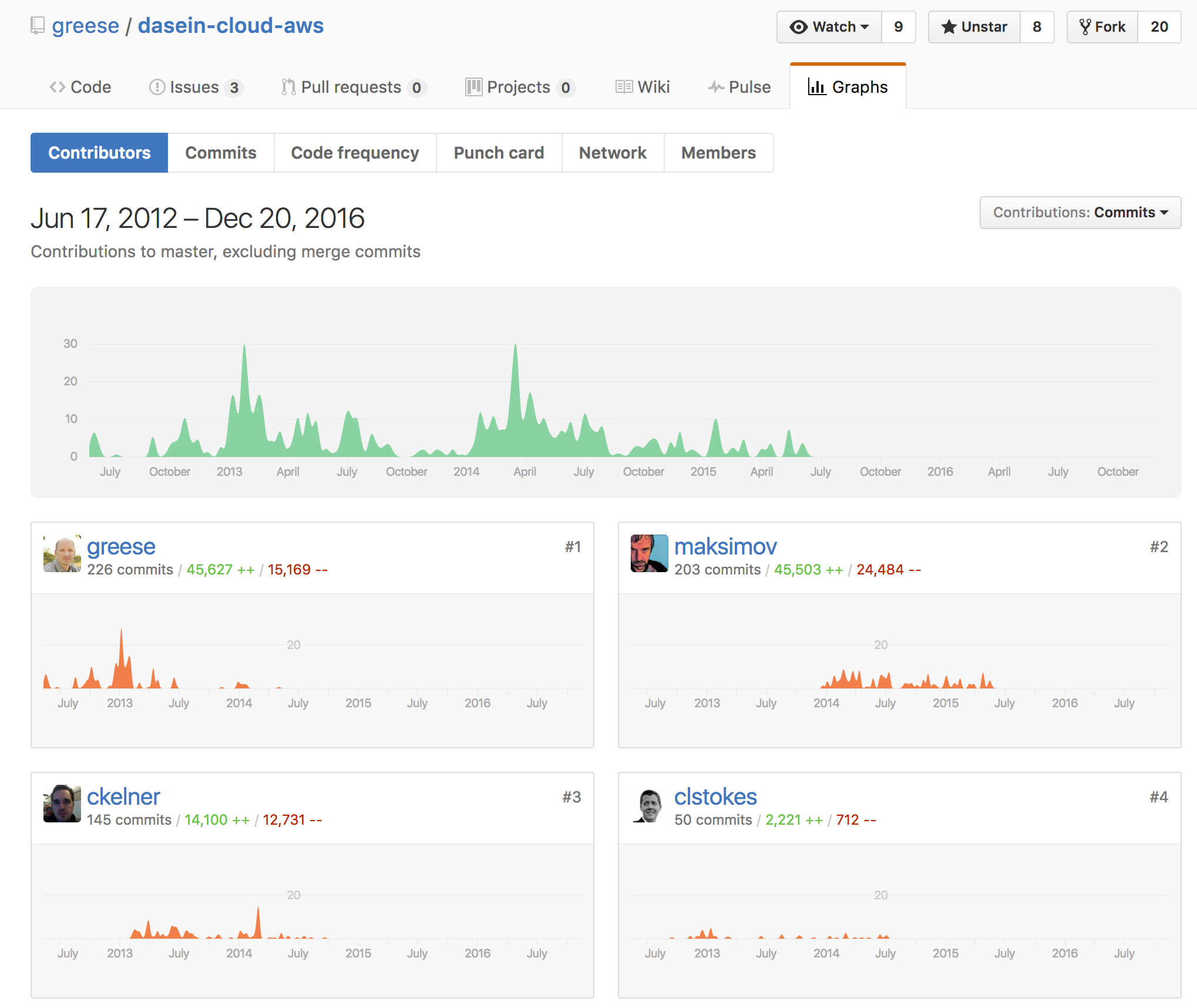Open clstokes 50 commits link

pos(713,820)
